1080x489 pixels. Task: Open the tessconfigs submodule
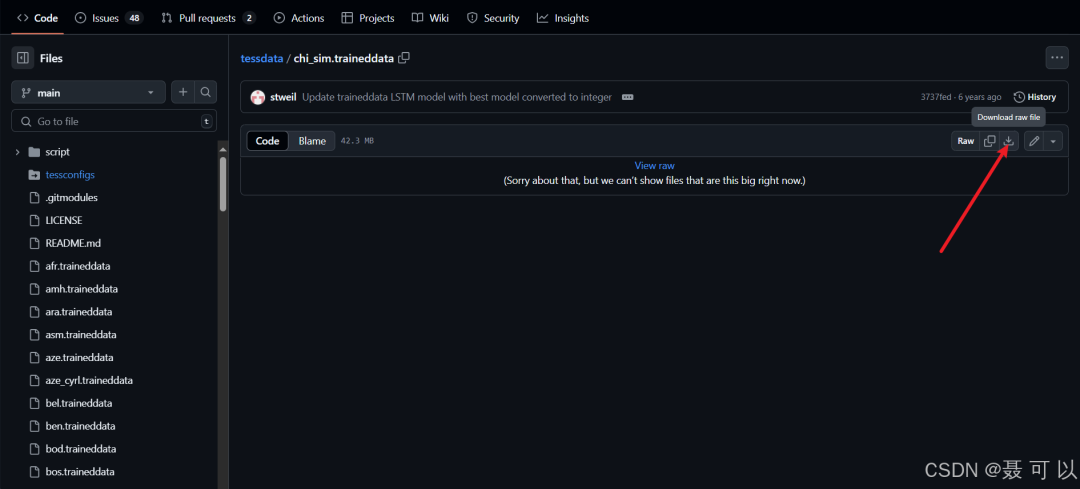[x=70, y=174]
